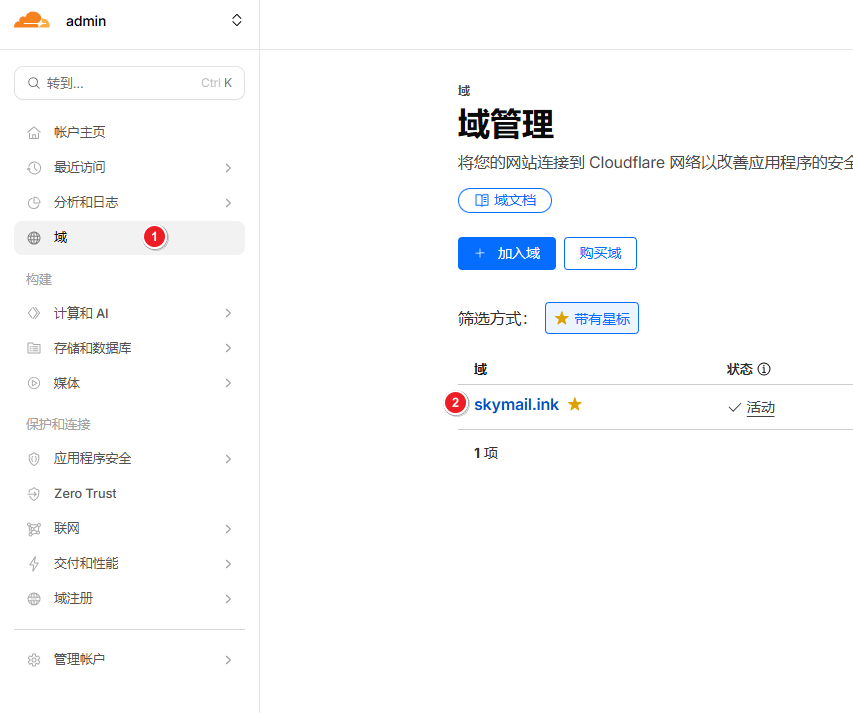The height and width of the screenshot is (713, 853).
Task: Select the 域 sidebar menu item
Action: tap(62, 238)
